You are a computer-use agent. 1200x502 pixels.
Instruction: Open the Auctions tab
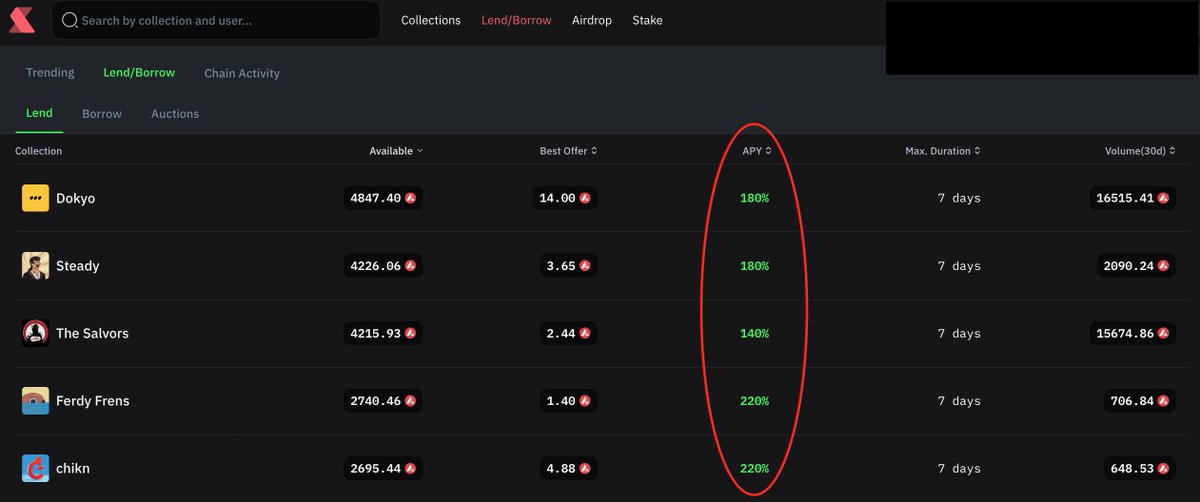coord(175,114)
